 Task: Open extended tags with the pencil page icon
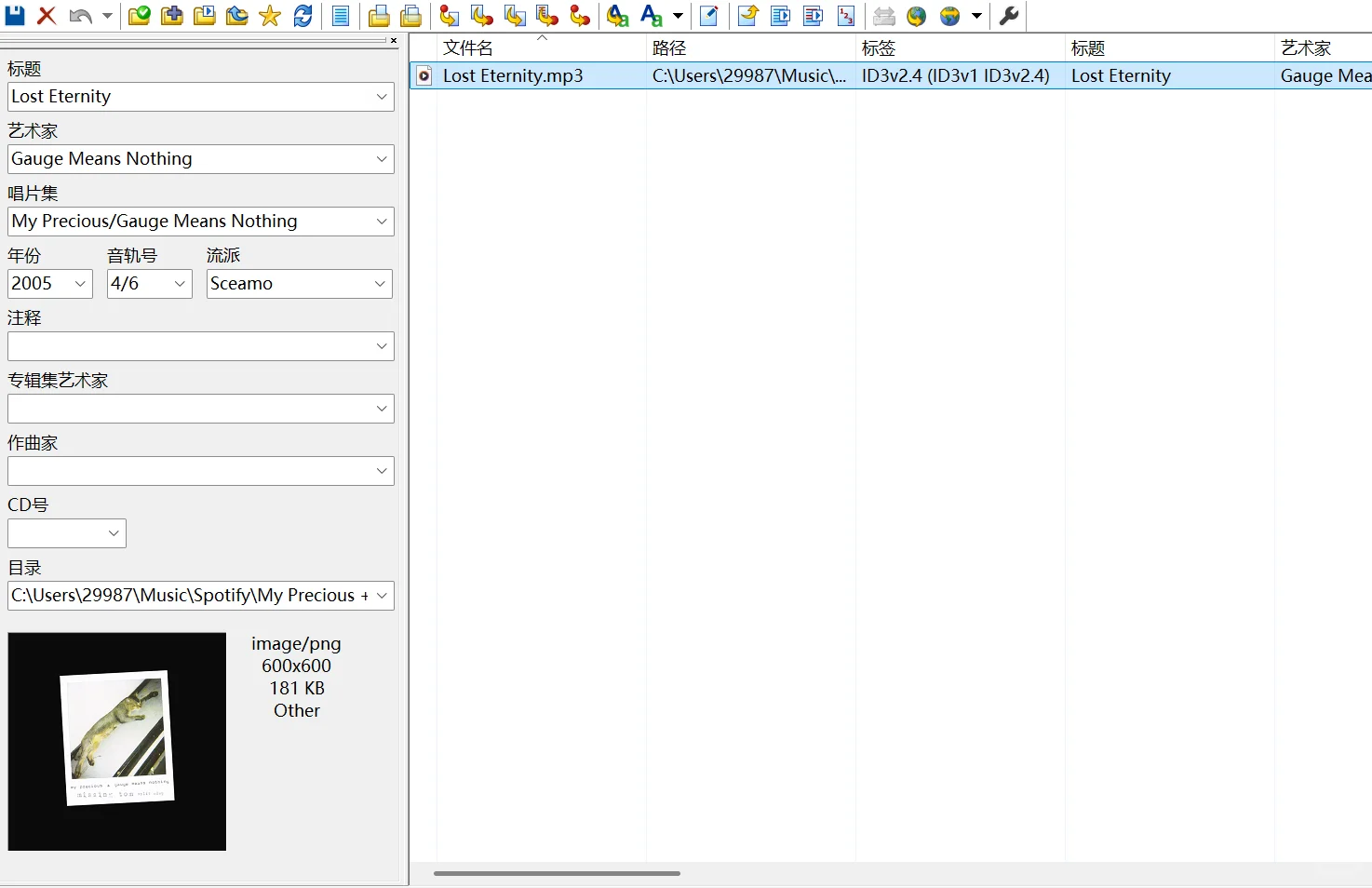pyautogui.click(x=709, y=15)
